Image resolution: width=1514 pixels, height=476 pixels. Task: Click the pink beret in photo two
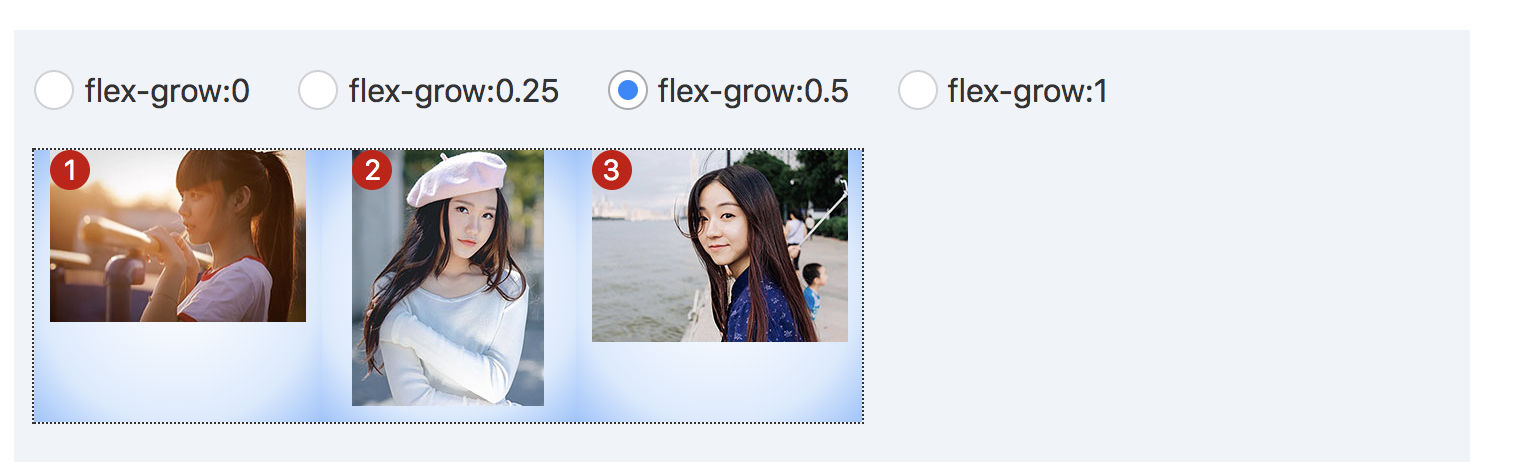click(x=457, y=178)
